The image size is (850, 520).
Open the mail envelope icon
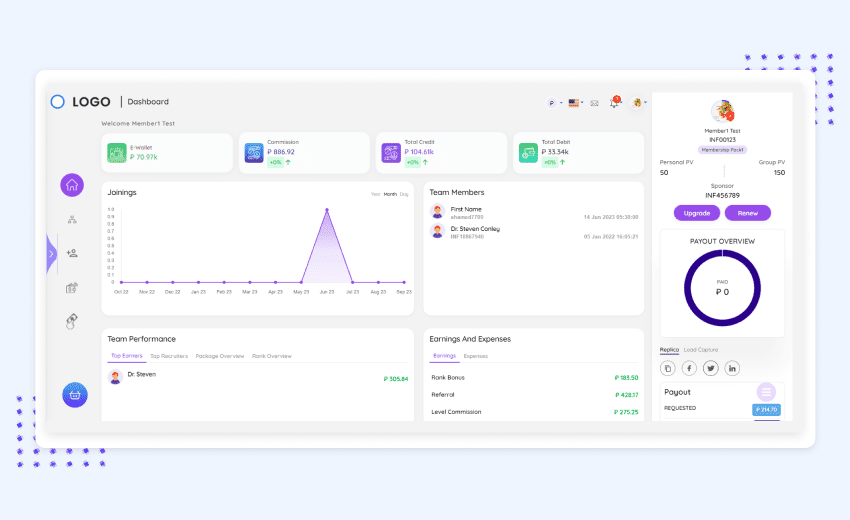[595, 103]
